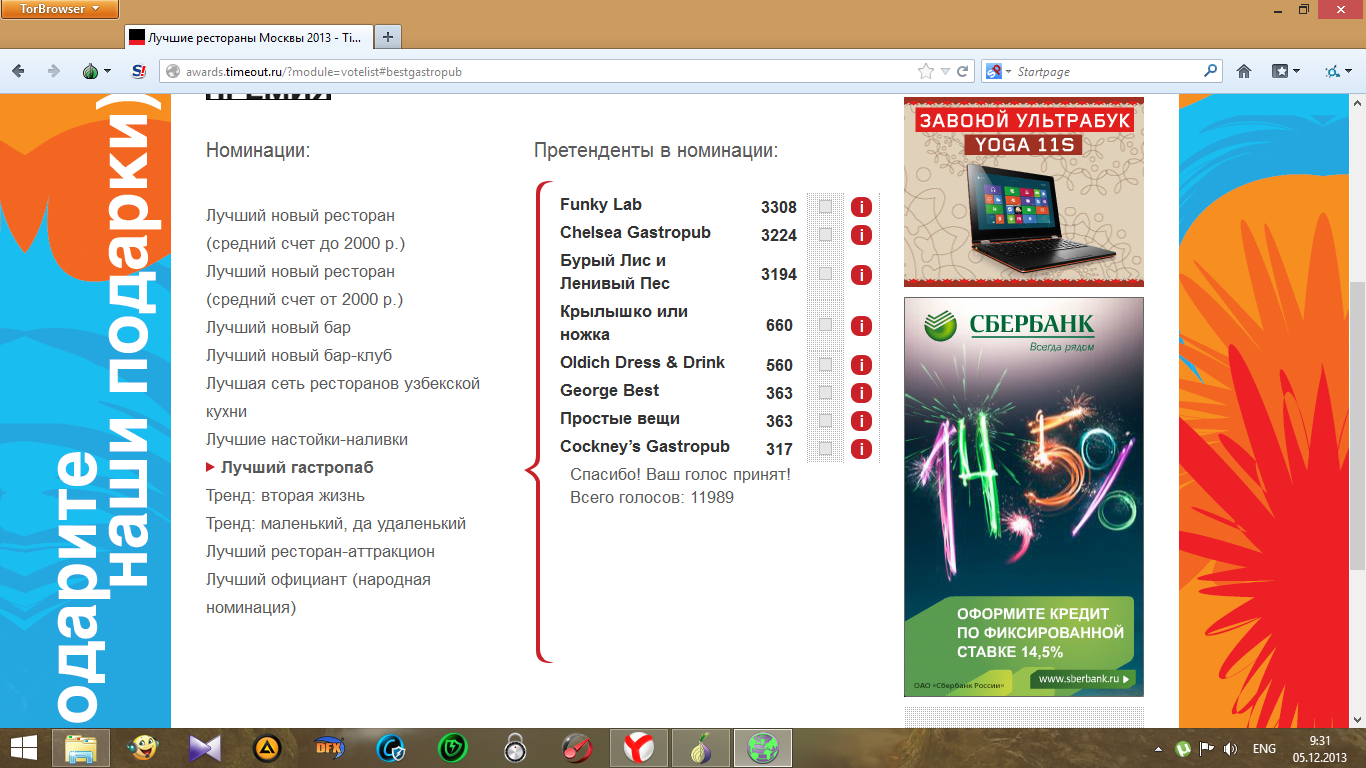Go back with the browser back arrow

click(x=18, y=71)
